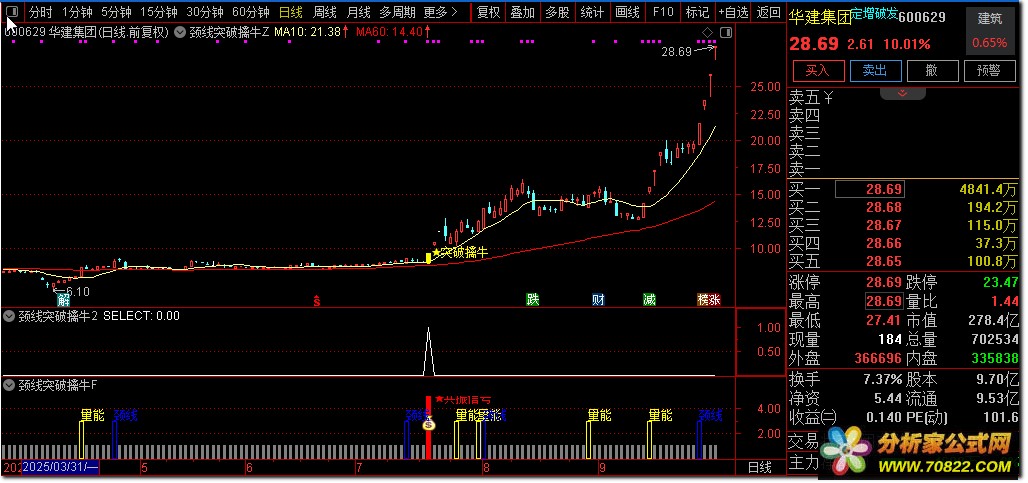Click stock code 600629 in header
This screenshot has height=483, width=1028.
pos(922,17)
